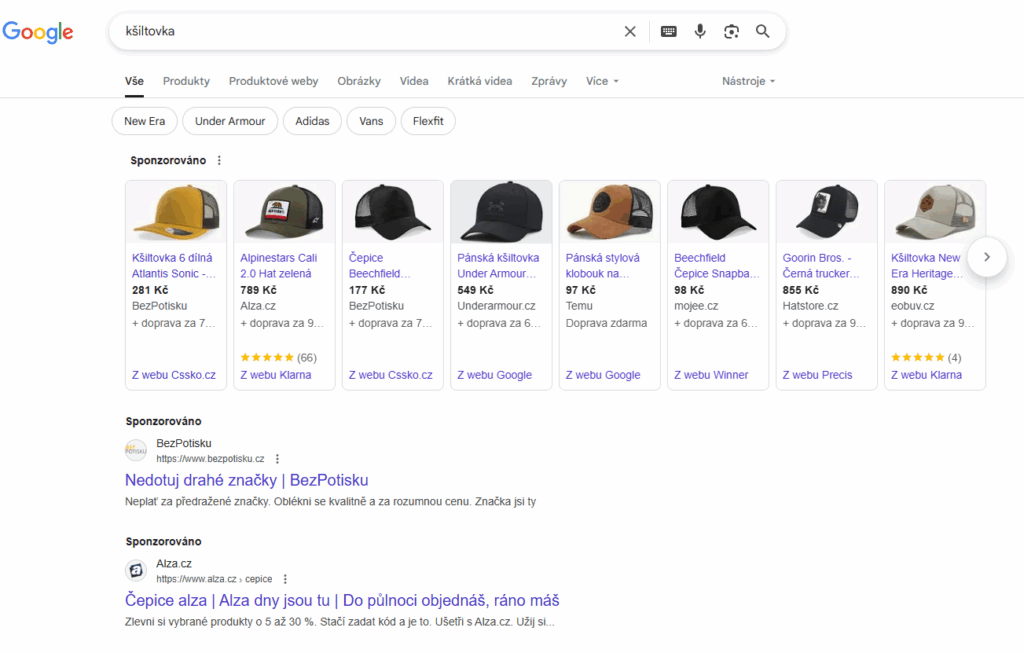Open the on-screen keyboard icon
1024x653 pixels.
(x=668, y=31)
